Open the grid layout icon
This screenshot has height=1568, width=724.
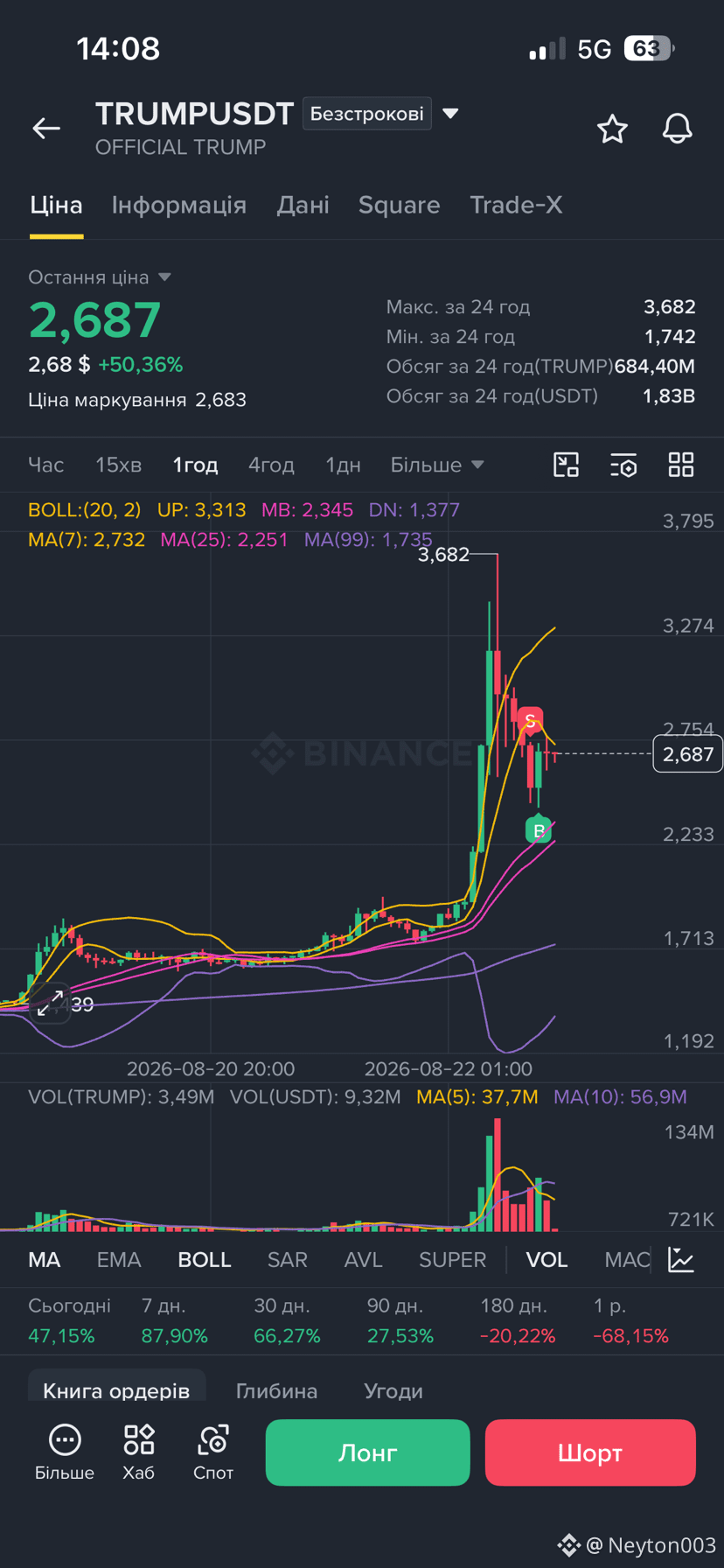tap(681, 465)
